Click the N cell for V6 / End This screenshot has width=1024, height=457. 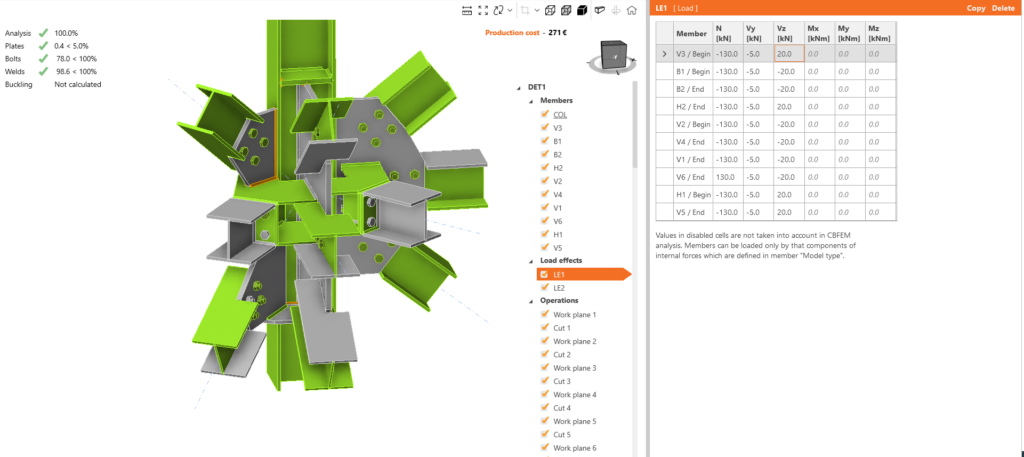pos(727,177)
